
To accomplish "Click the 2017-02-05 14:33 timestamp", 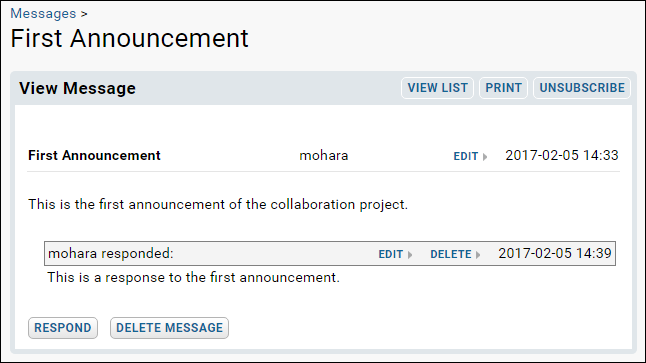I will [x=562, y=155].
